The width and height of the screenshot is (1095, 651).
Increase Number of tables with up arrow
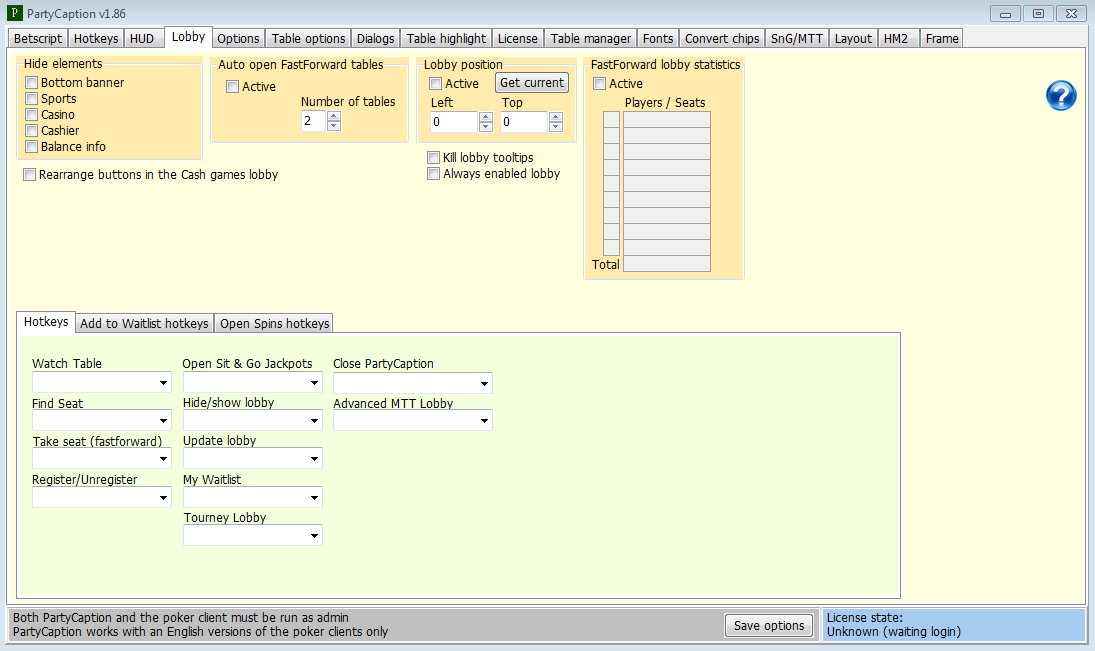point(334,116)
